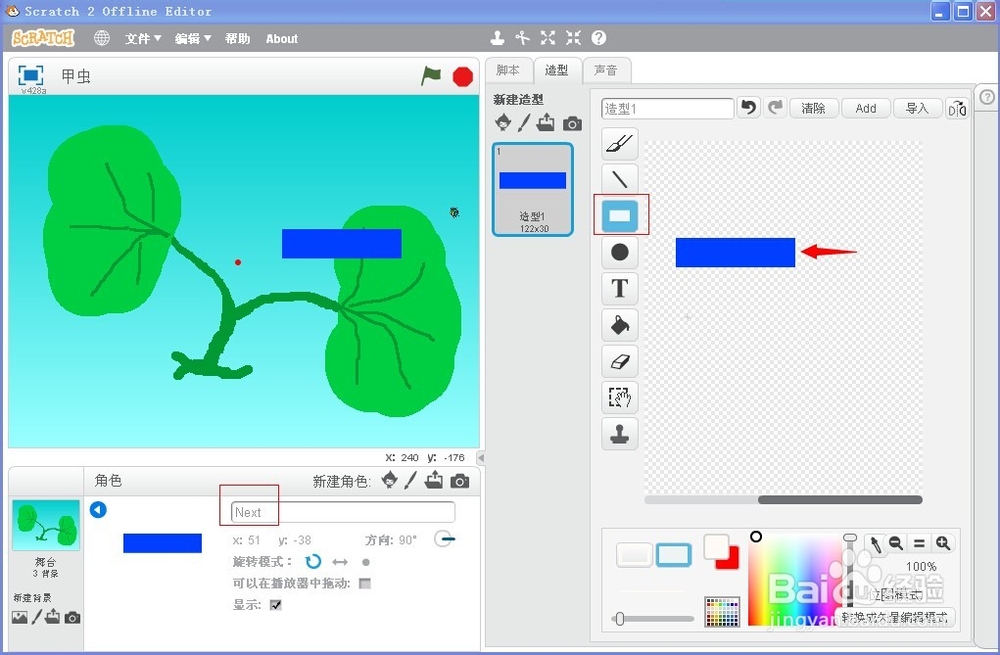Convert to vector mode button
The image size is (1000, 655).
pyautogui.click(x=895, y=617)
